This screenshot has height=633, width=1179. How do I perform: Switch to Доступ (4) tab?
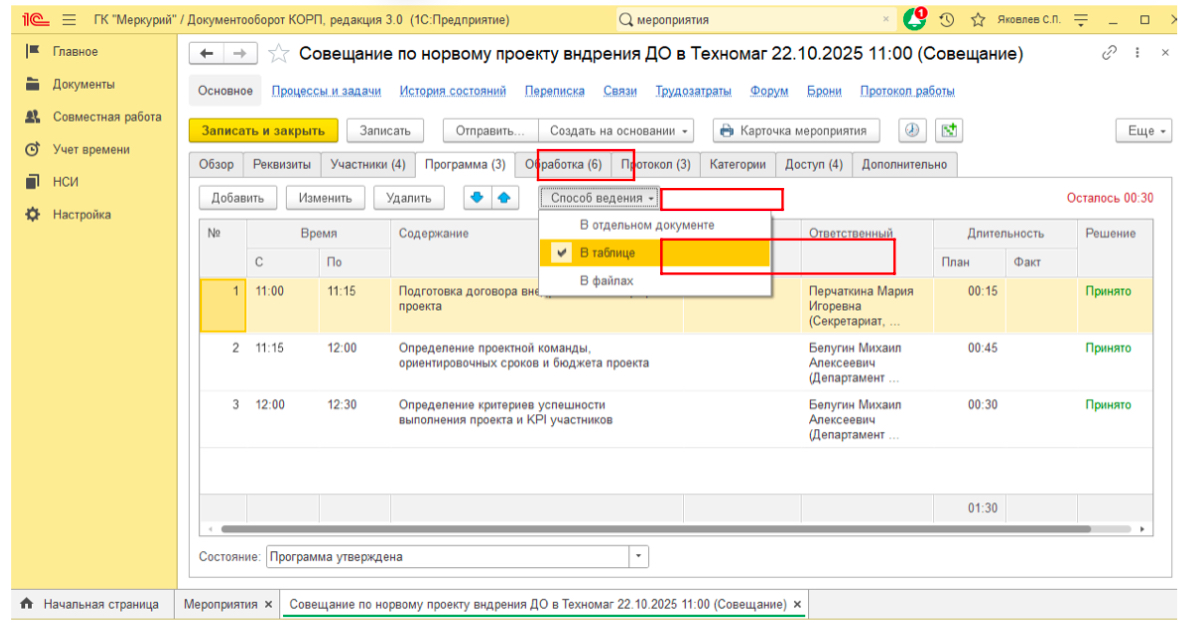pos(814,164)
